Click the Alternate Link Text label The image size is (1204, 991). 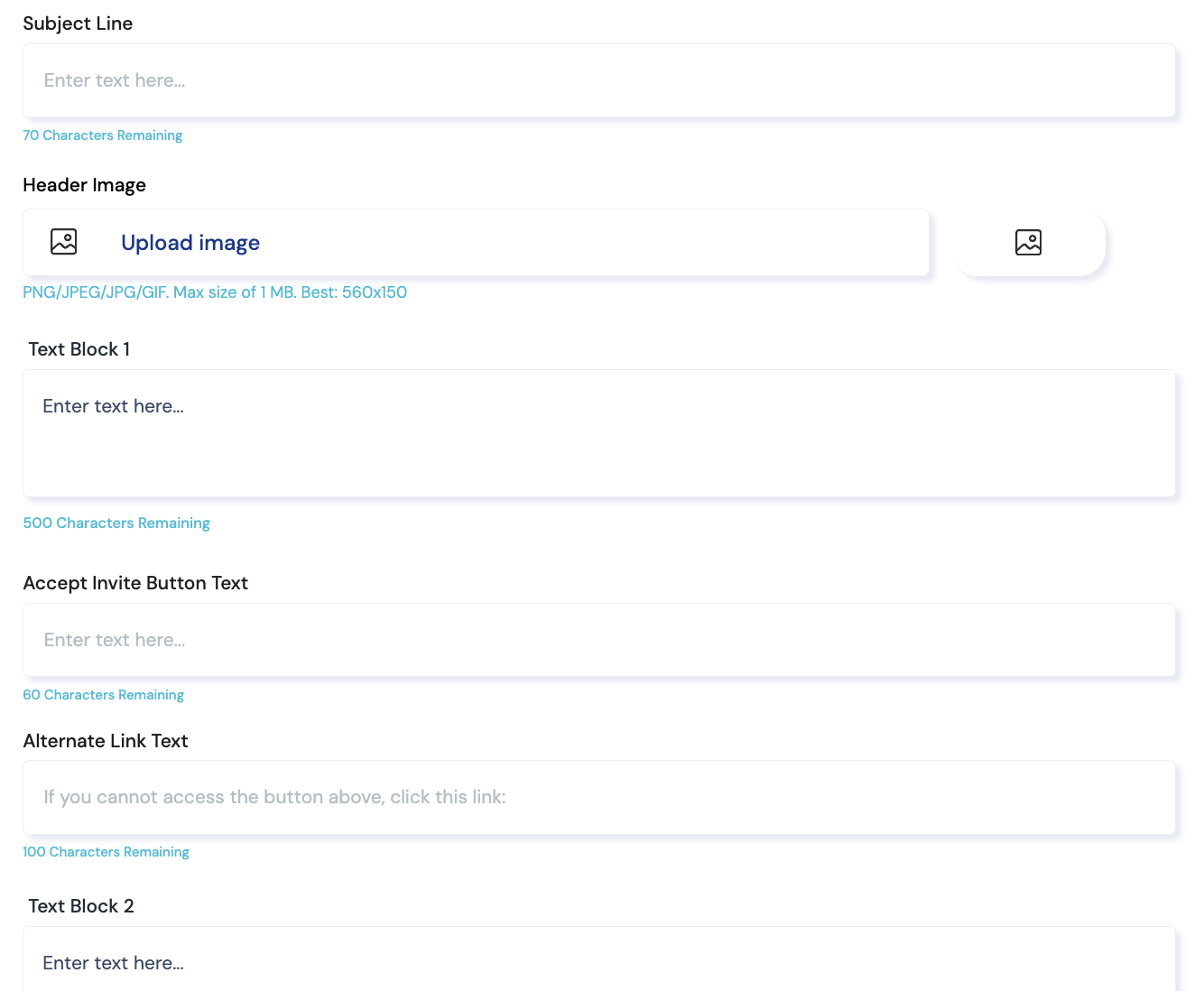click(x=106, y=741)
